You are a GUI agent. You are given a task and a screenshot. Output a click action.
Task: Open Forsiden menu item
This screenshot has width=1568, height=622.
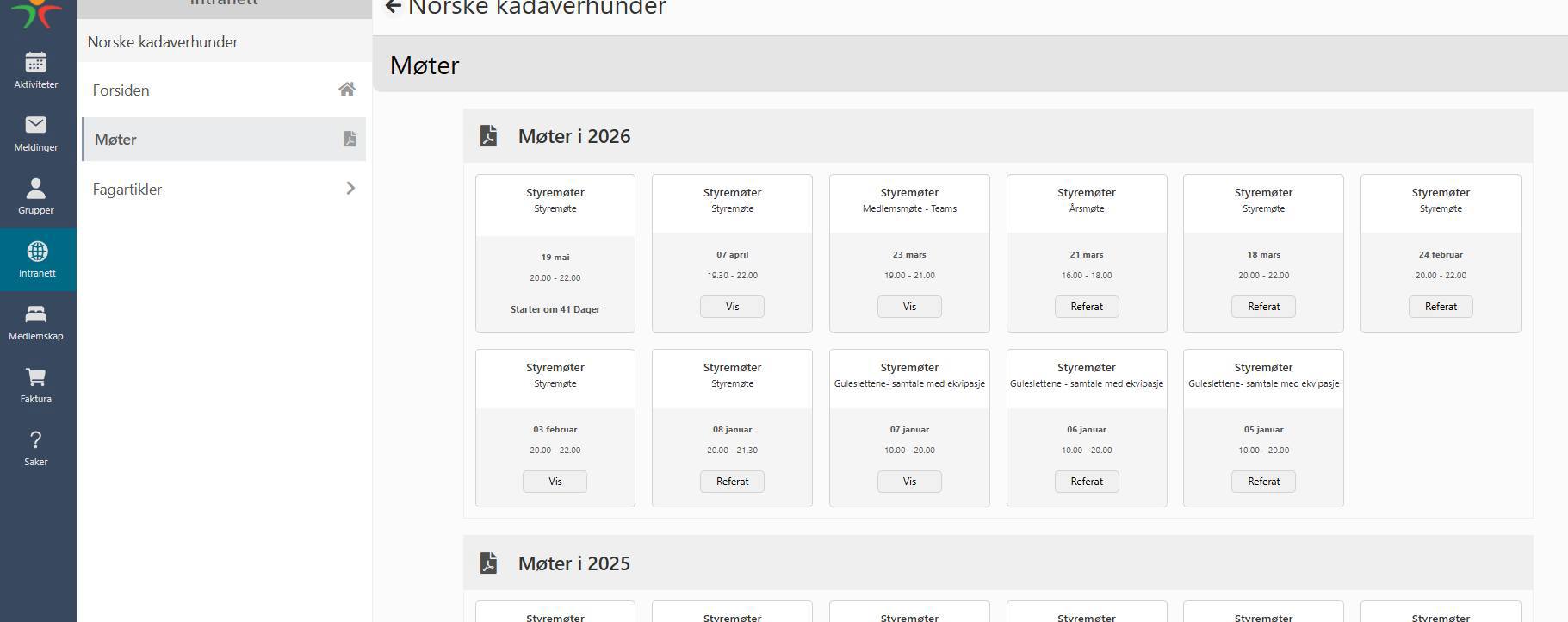click(x=121, y=90)
